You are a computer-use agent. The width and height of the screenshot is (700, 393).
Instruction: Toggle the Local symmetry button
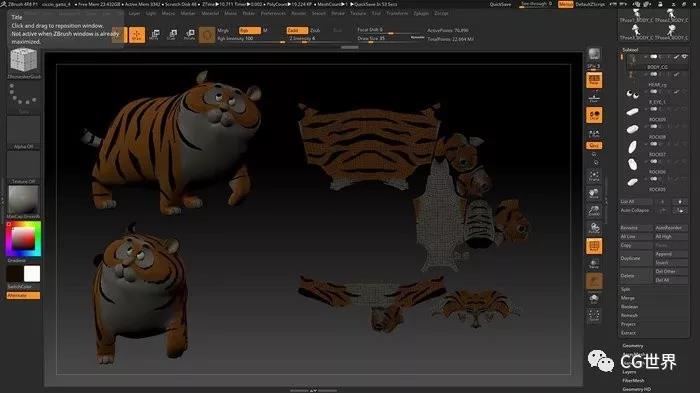click(594, 115)
